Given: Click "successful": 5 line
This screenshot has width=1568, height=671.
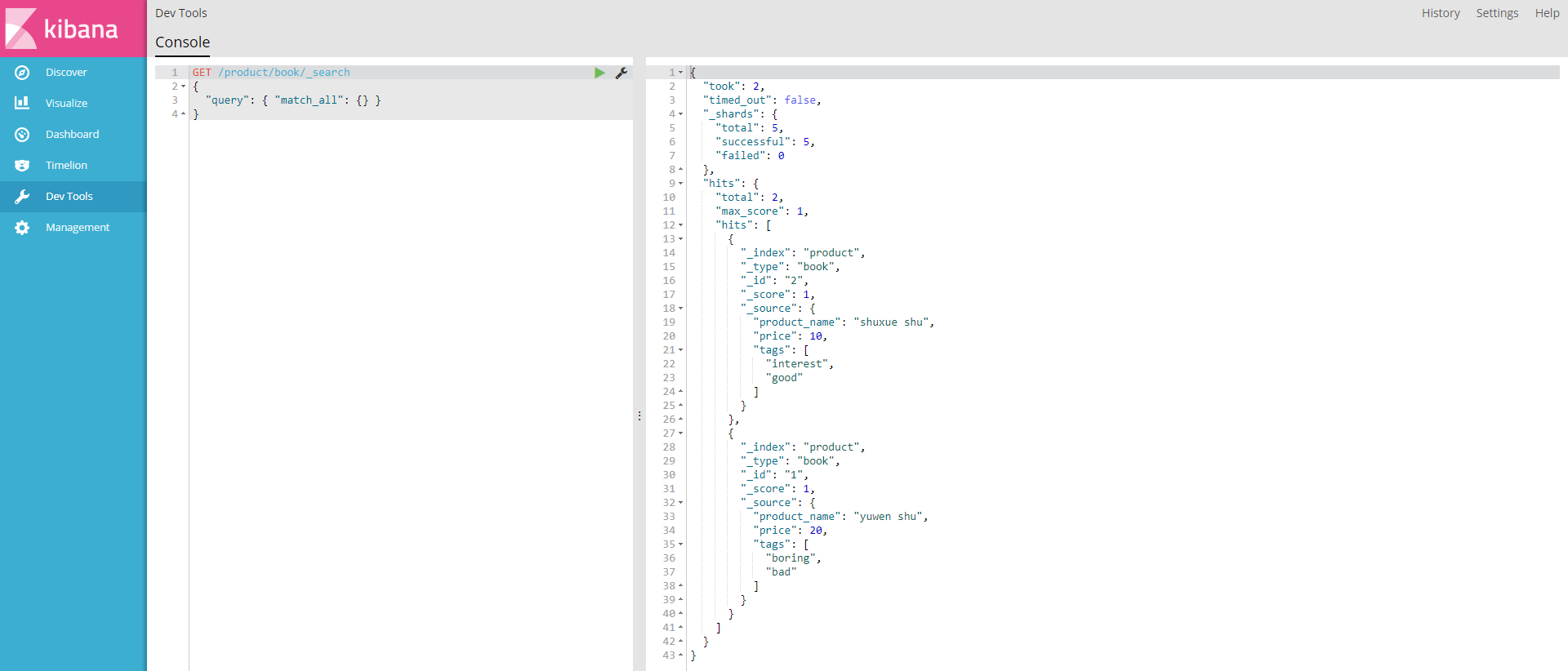Looking at the screenshot, I should 765,142.
